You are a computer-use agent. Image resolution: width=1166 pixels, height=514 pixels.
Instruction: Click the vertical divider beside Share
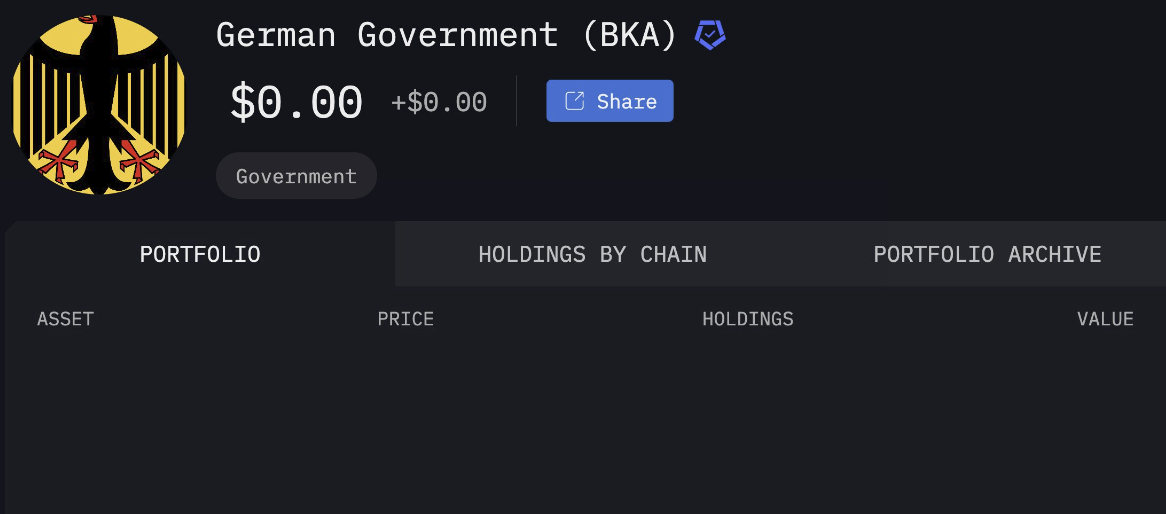click(x=516, y=101)
